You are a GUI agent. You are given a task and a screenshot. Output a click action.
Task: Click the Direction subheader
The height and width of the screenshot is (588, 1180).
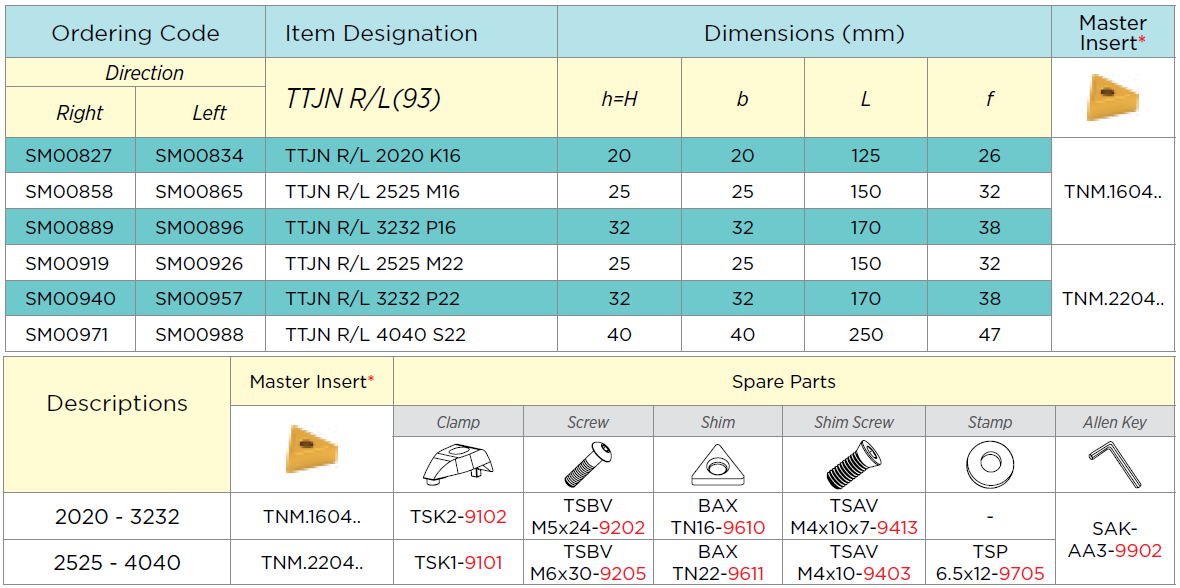pyautogui.click(x=144, y=73)
